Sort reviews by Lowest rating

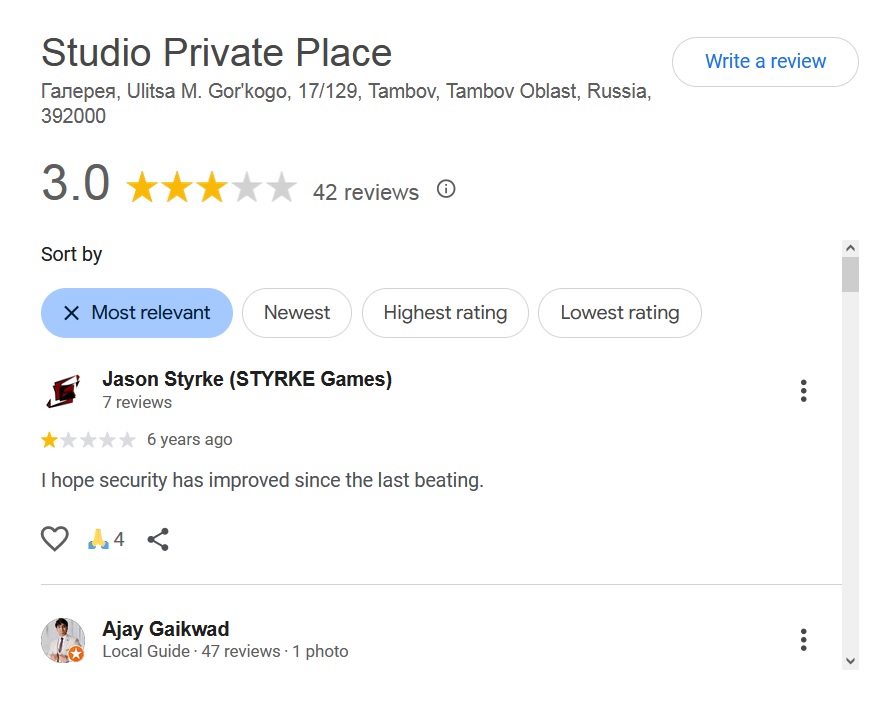(620, 313)
